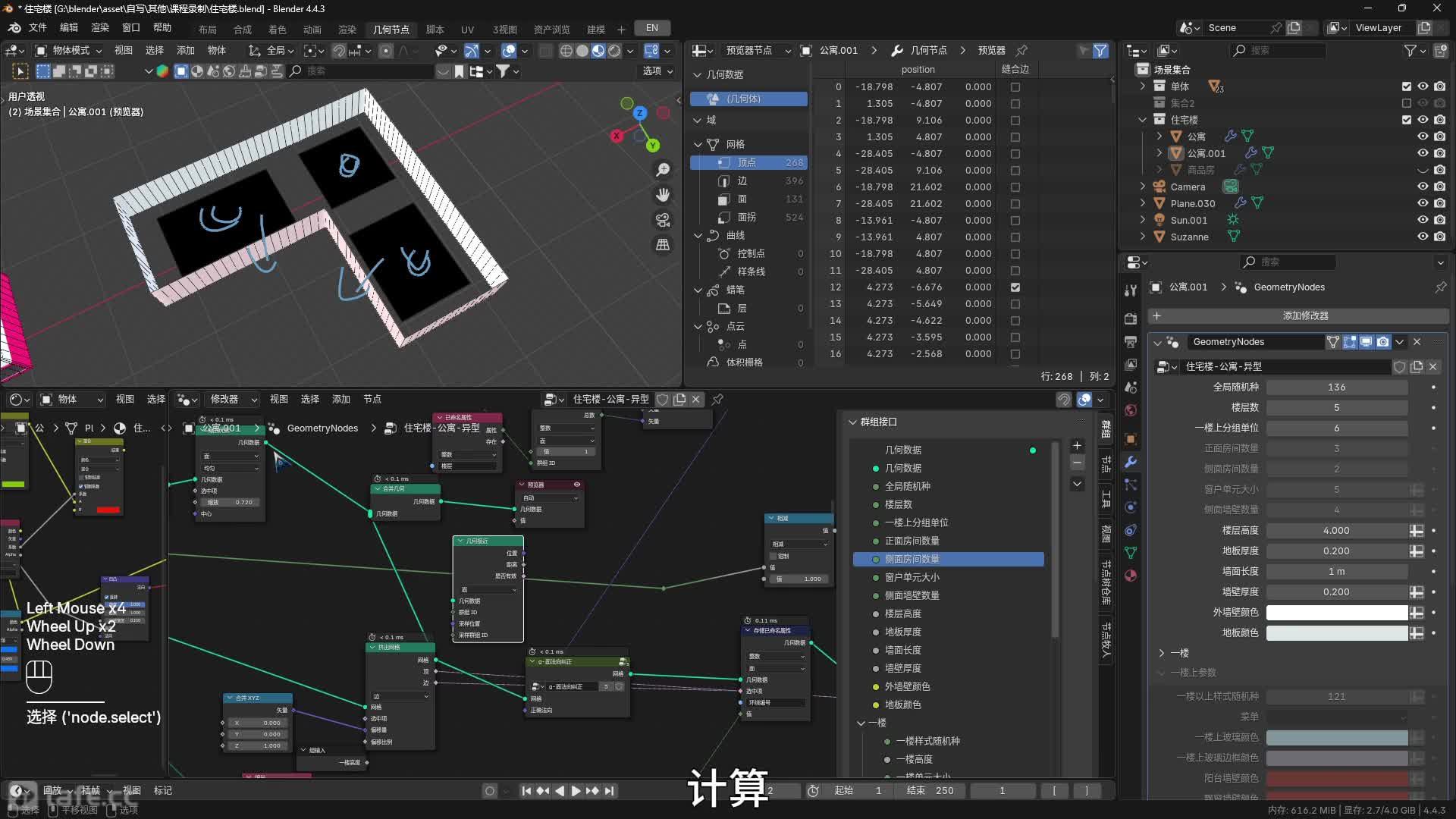The image size is (1456, 819).
Task: Toggle render visibility of Sun.001
Action: pos(1440,220)
